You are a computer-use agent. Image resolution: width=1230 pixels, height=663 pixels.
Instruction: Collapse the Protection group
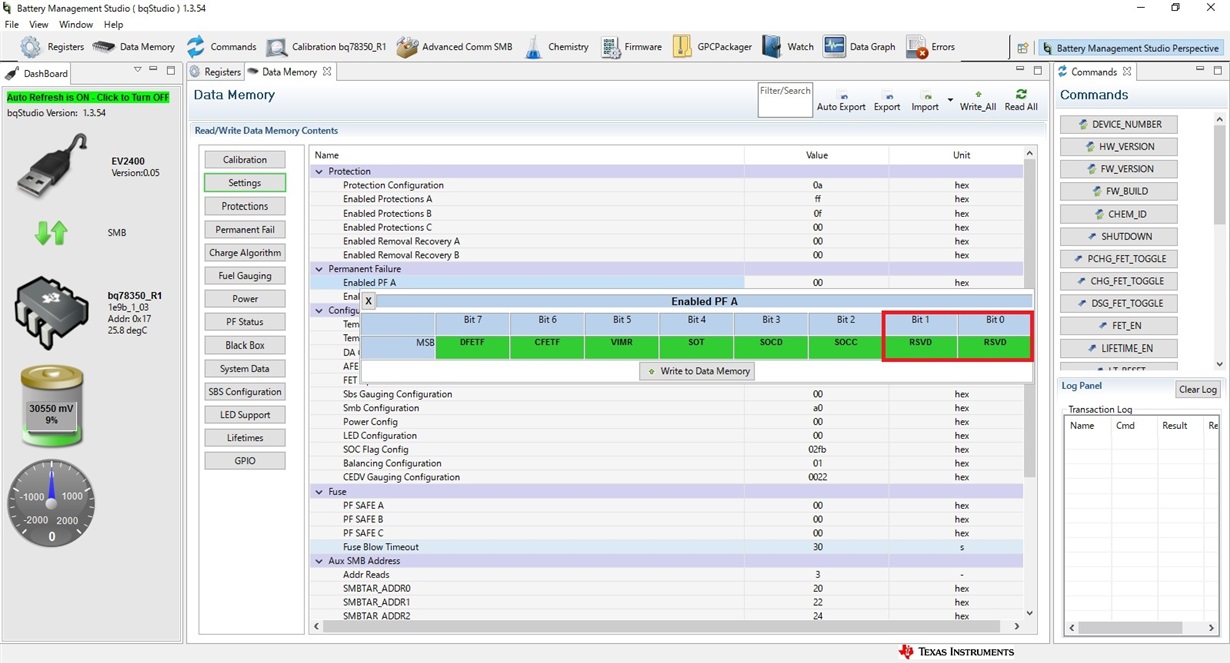tap(320, 172)
